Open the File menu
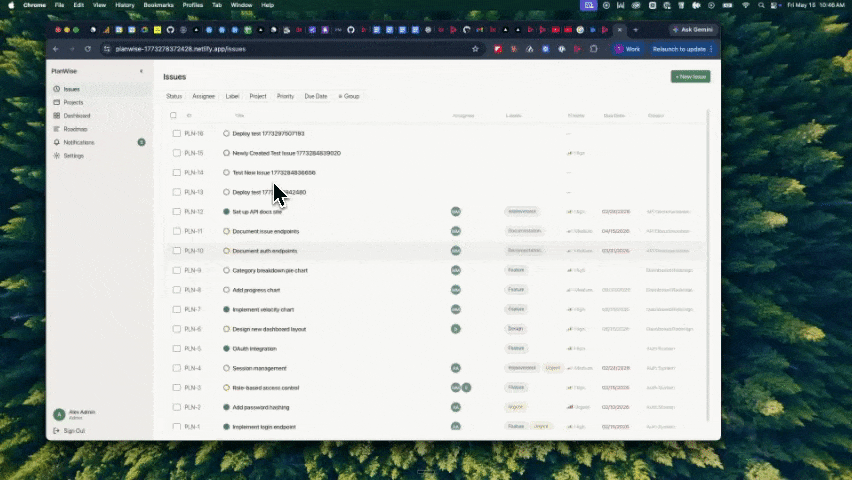The height and width of the screenshot is (480, 852). (59, 5)
